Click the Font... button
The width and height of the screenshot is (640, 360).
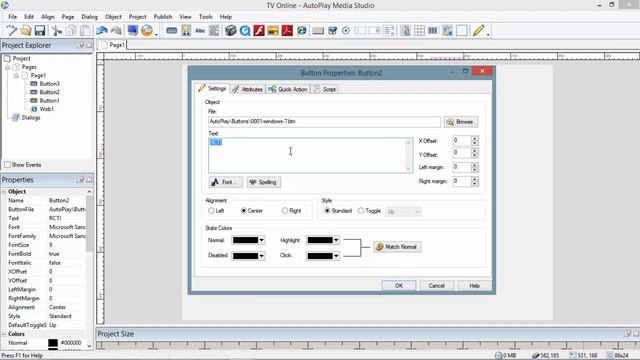tap(225, 182)
